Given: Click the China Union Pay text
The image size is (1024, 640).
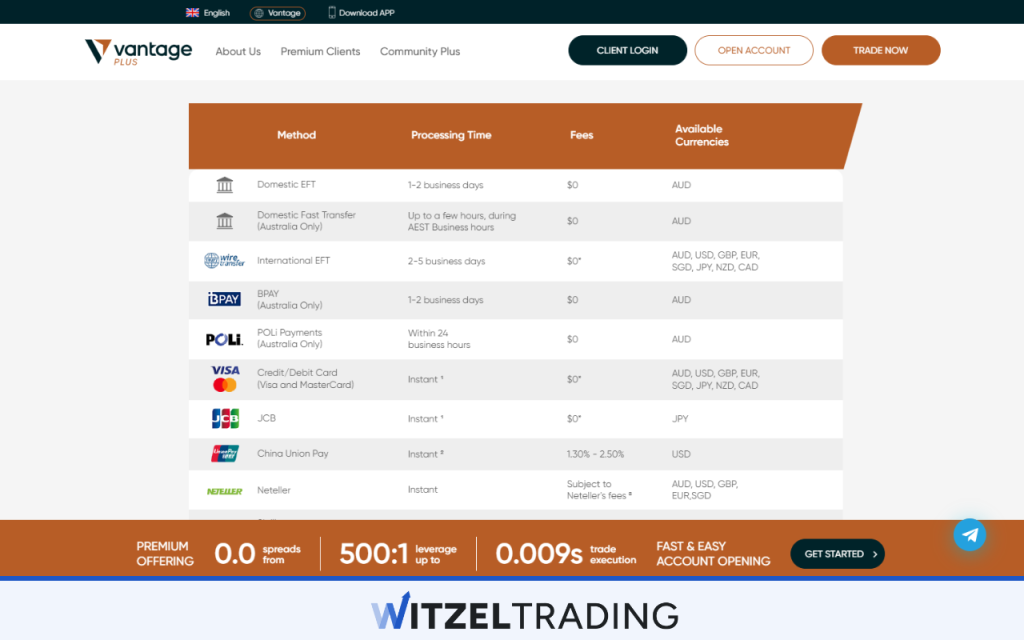Looking at the screenshot, I should [293, 453].
